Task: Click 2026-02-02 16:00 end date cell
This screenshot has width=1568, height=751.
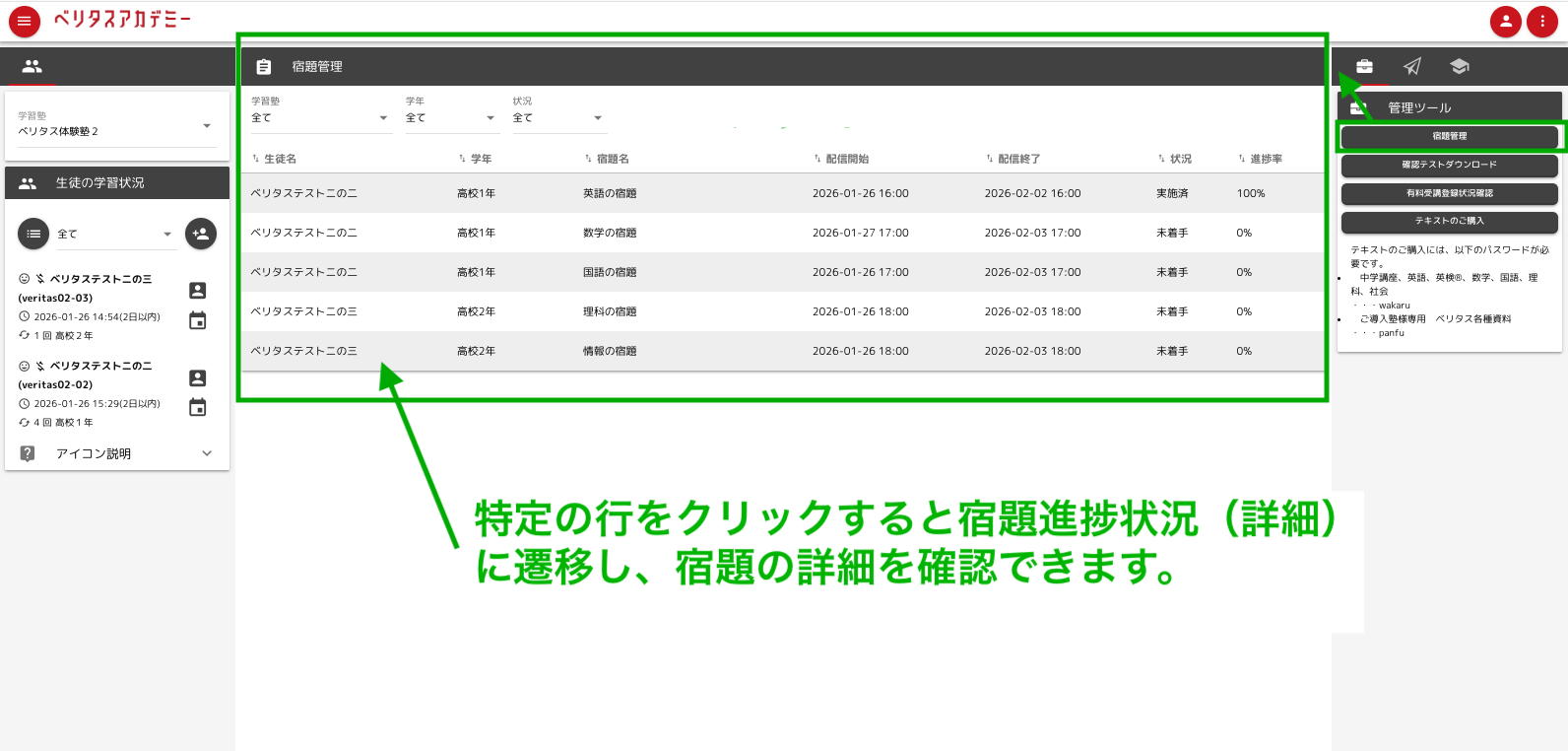Action: click(x=1032, y=193)
